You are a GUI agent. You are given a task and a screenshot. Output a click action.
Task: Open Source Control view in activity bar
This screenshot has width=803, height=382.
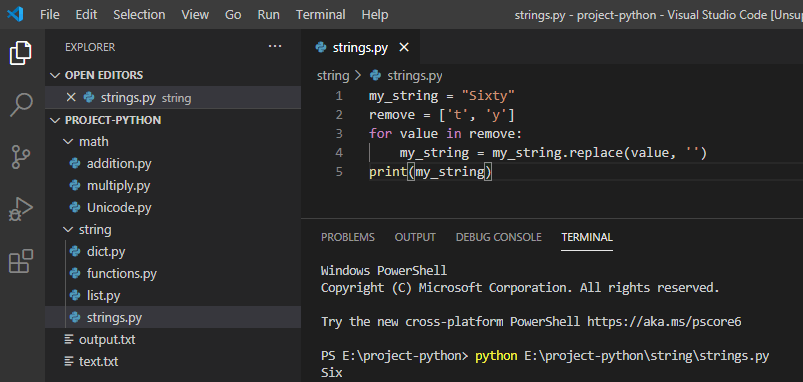(x=21, y=157)
